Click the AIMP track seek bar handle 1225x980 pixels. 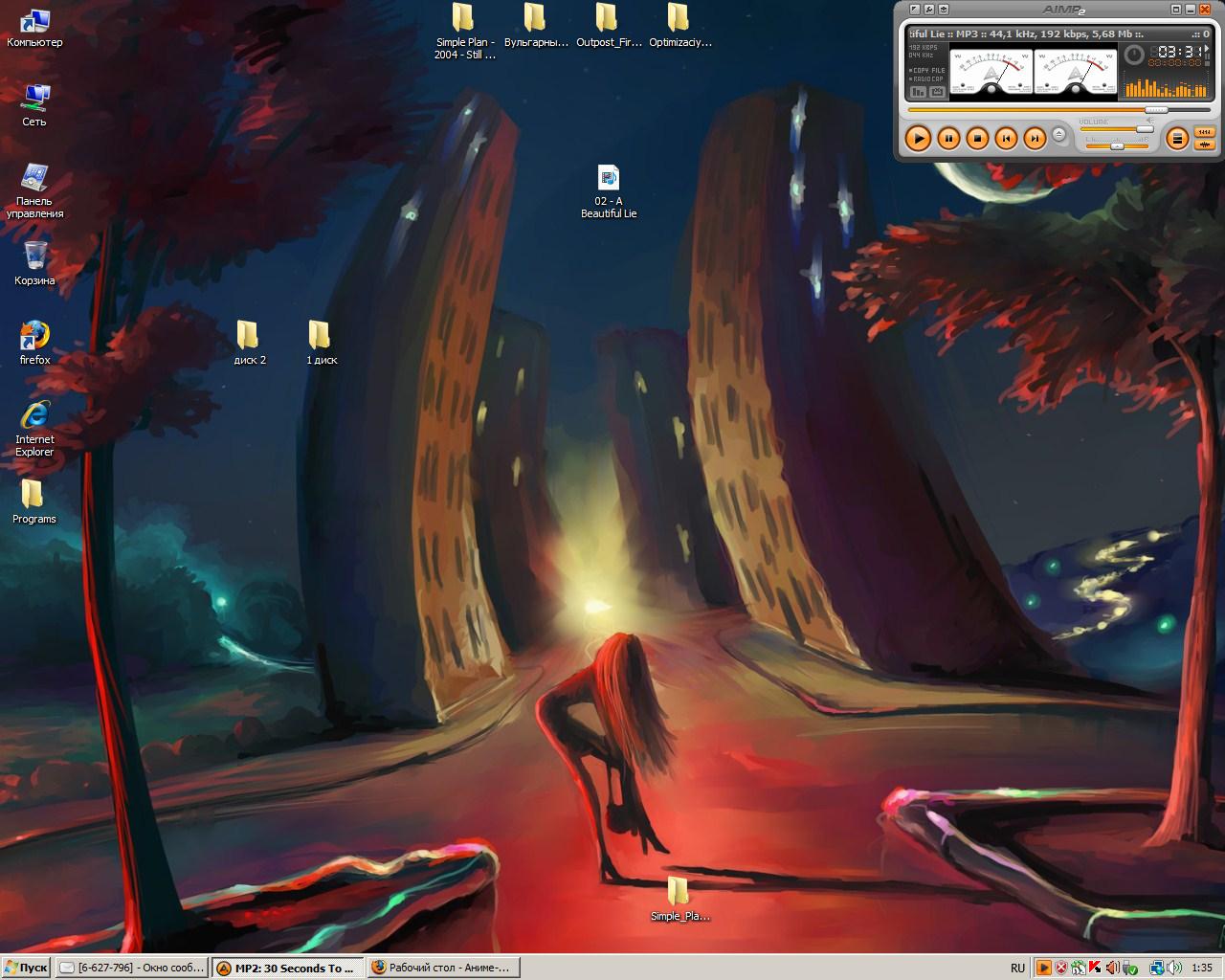(x=1156, y=110)
